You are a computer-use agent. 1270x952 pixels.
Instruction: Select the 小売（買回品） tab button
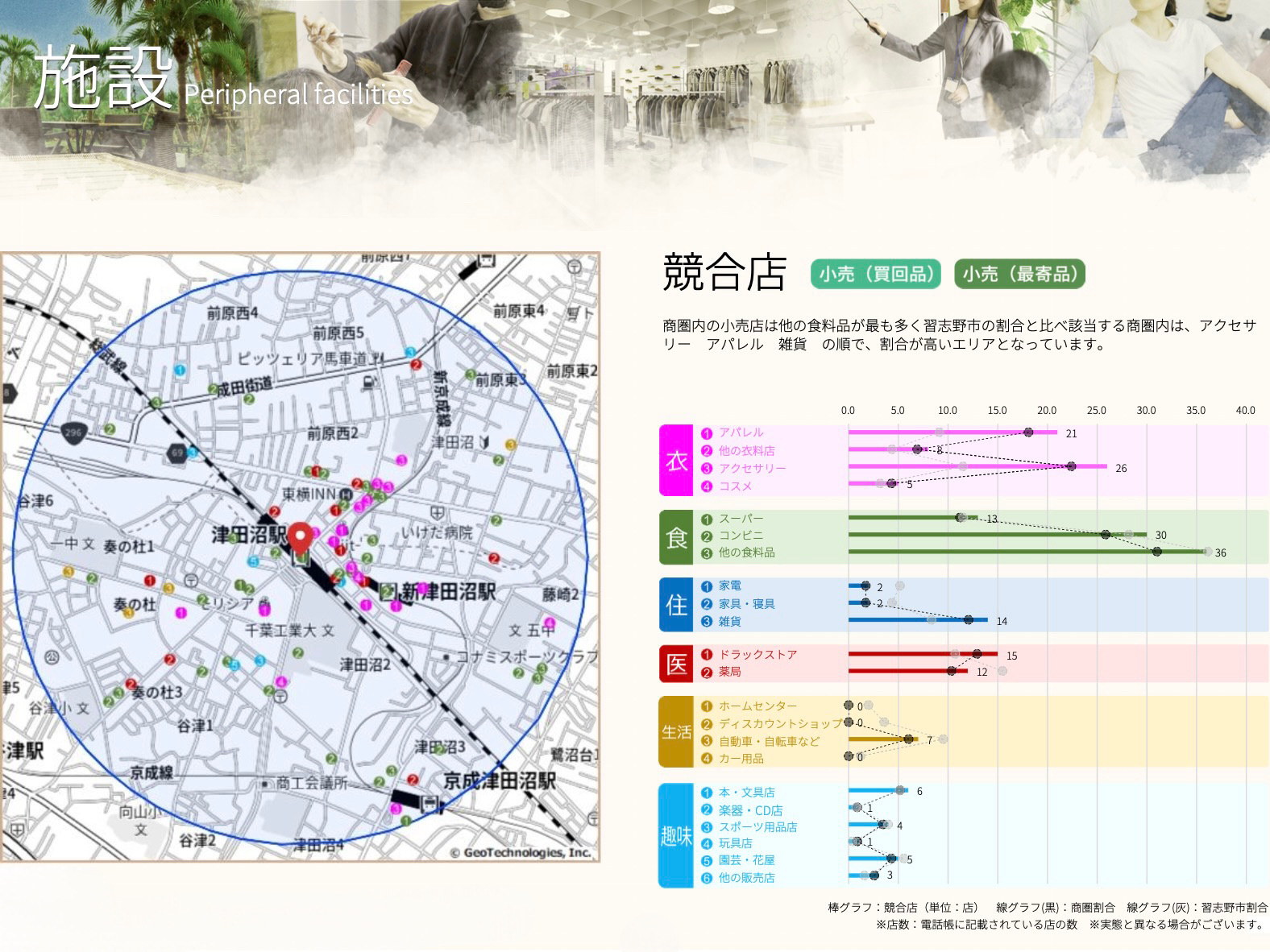coord(876,275)
